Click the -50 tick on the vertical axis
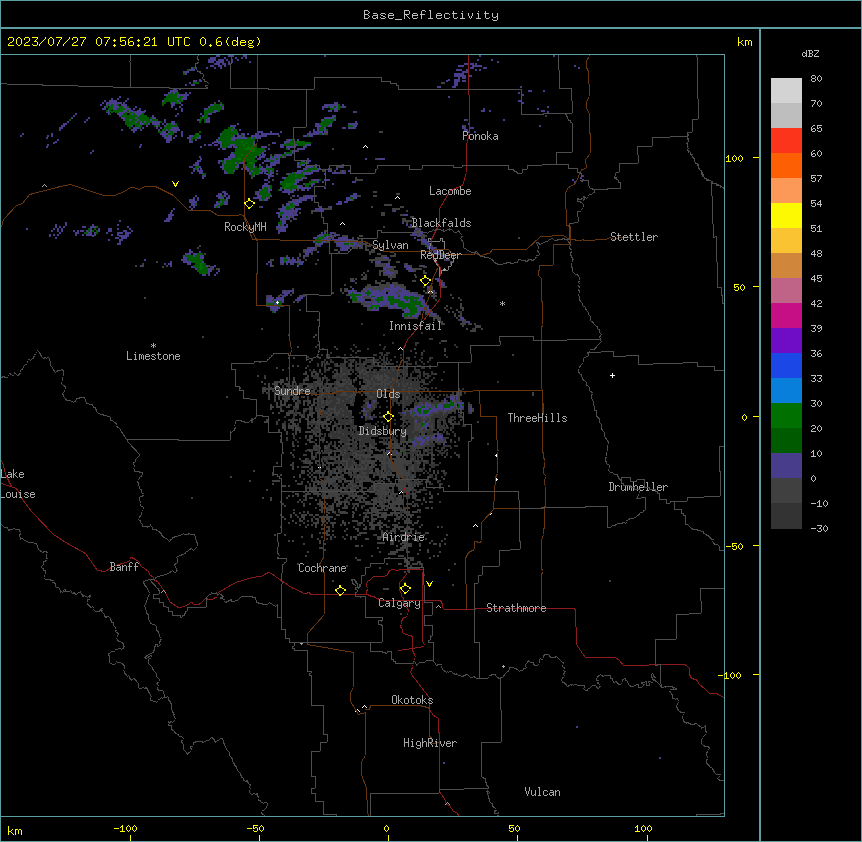Image resolution: width=862 pixels, height=842 pixels. click(x=734, y=546)
